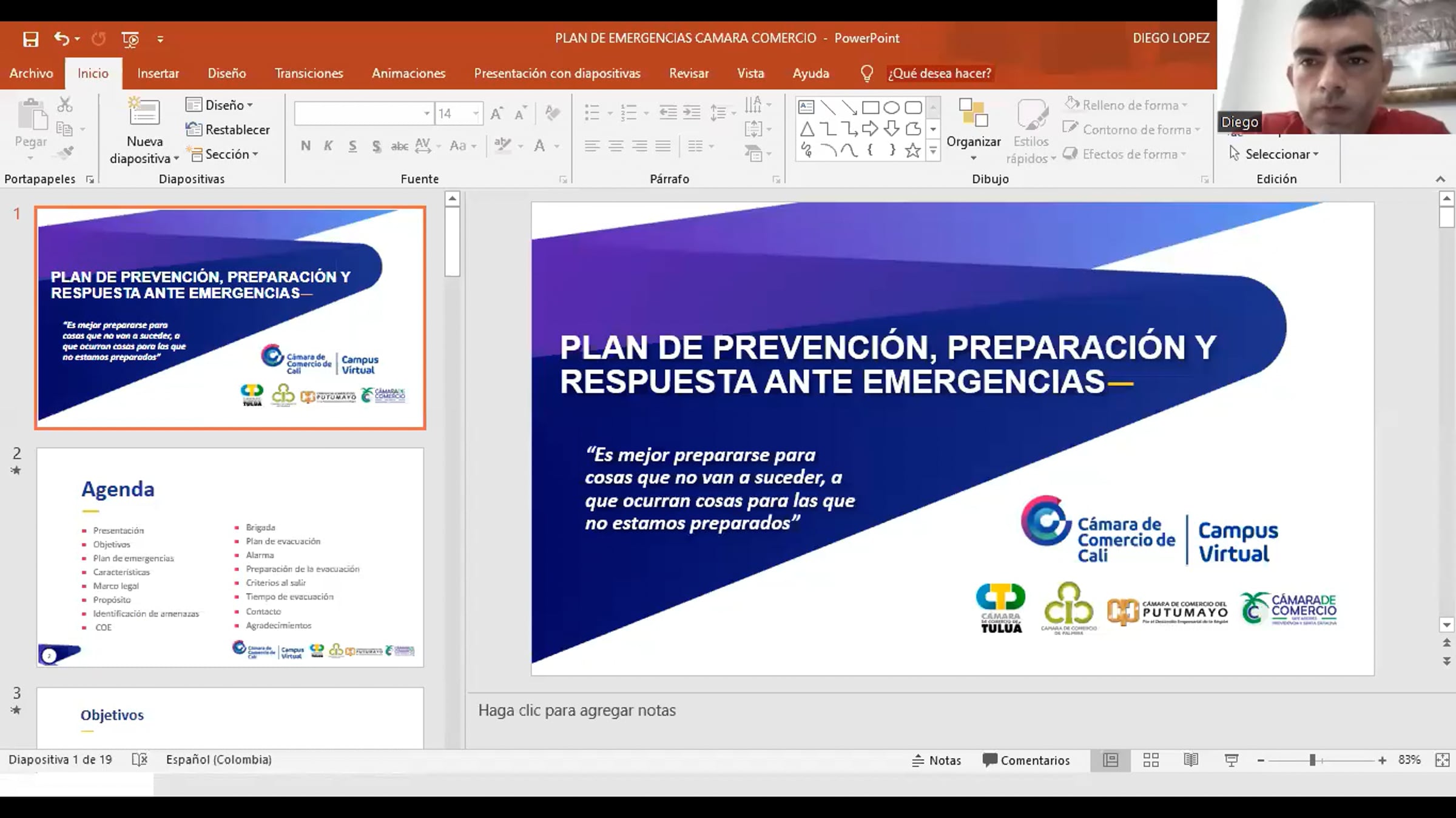The width and height of the screenshot is (1456, 818).
Task: Select Presentación con diapositivas tab
Action: [557, 73]
